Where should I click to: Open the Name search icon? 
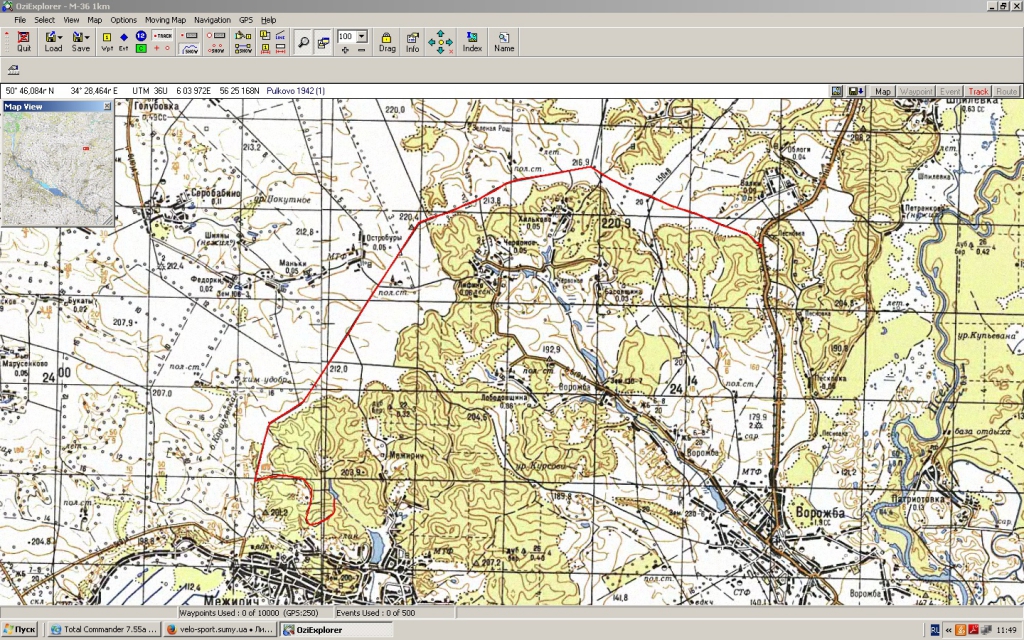[x=504, y=41]
